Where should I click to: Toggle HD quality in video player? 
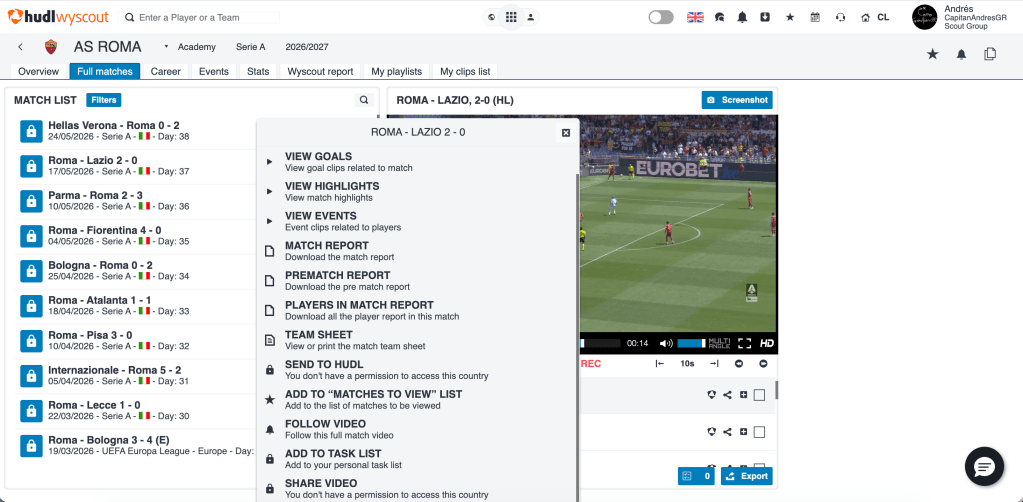point(767,343)
